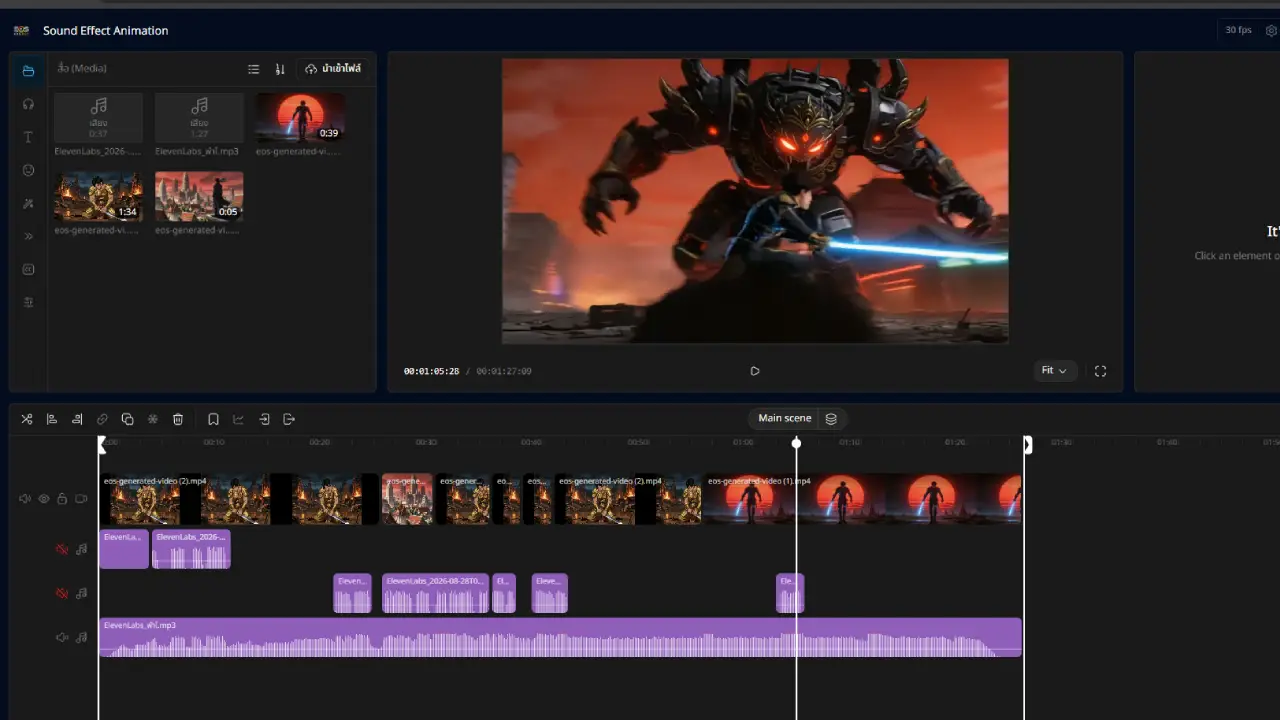Open the Stickers smiley tab in sidebar
1280x720 pixels.
point(28,170)
